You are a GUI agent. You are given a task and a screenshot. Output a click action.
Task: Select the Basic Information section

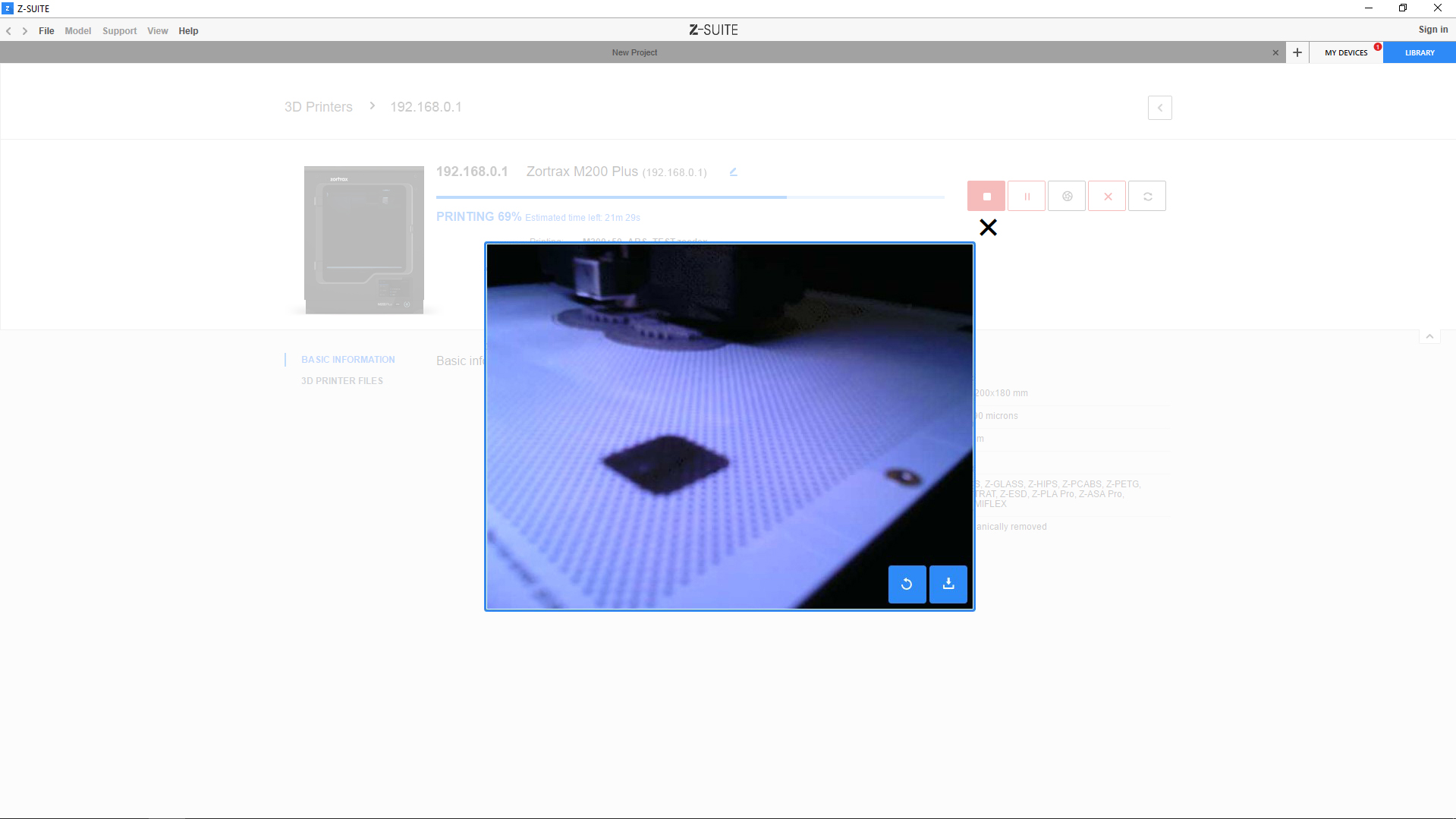tap(348, 360)
